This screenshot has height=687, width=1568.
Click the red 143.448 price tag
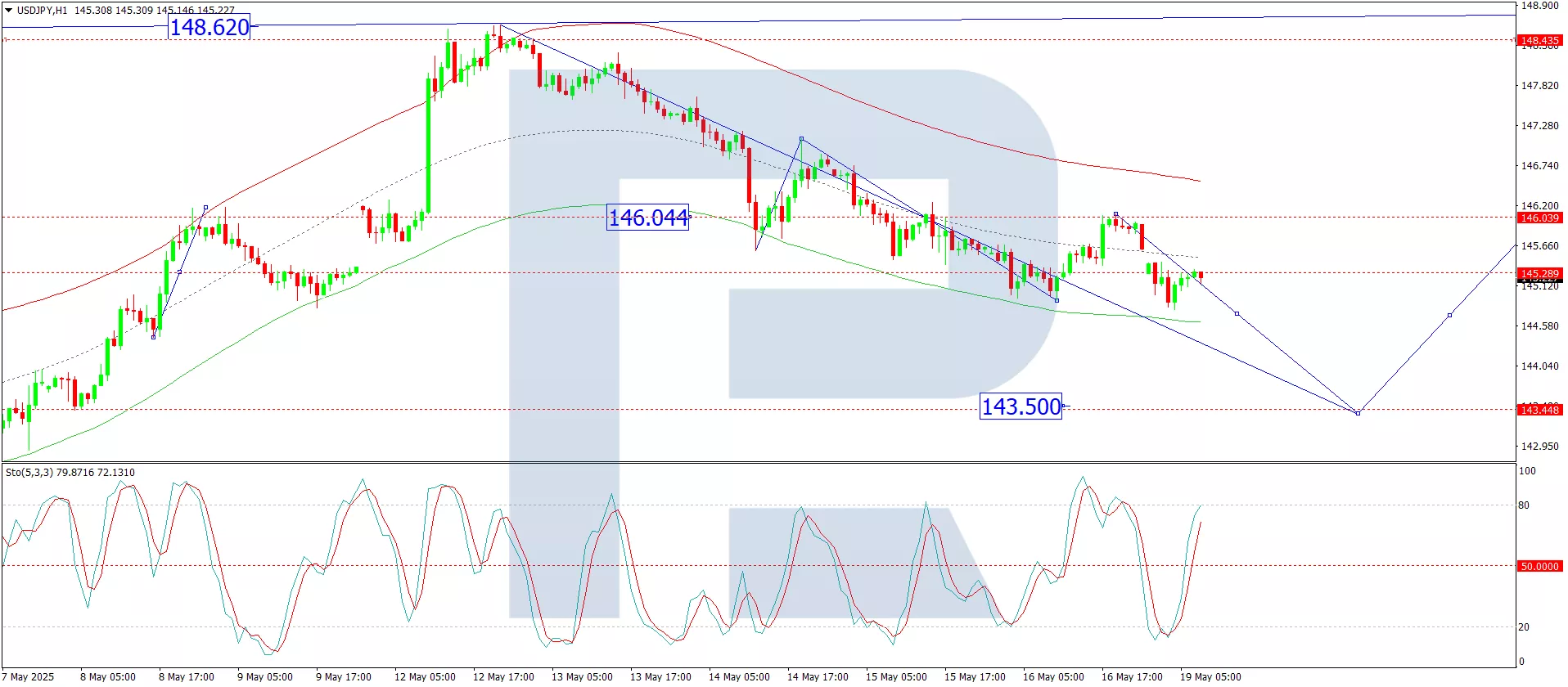click(x=1539, y=410)
